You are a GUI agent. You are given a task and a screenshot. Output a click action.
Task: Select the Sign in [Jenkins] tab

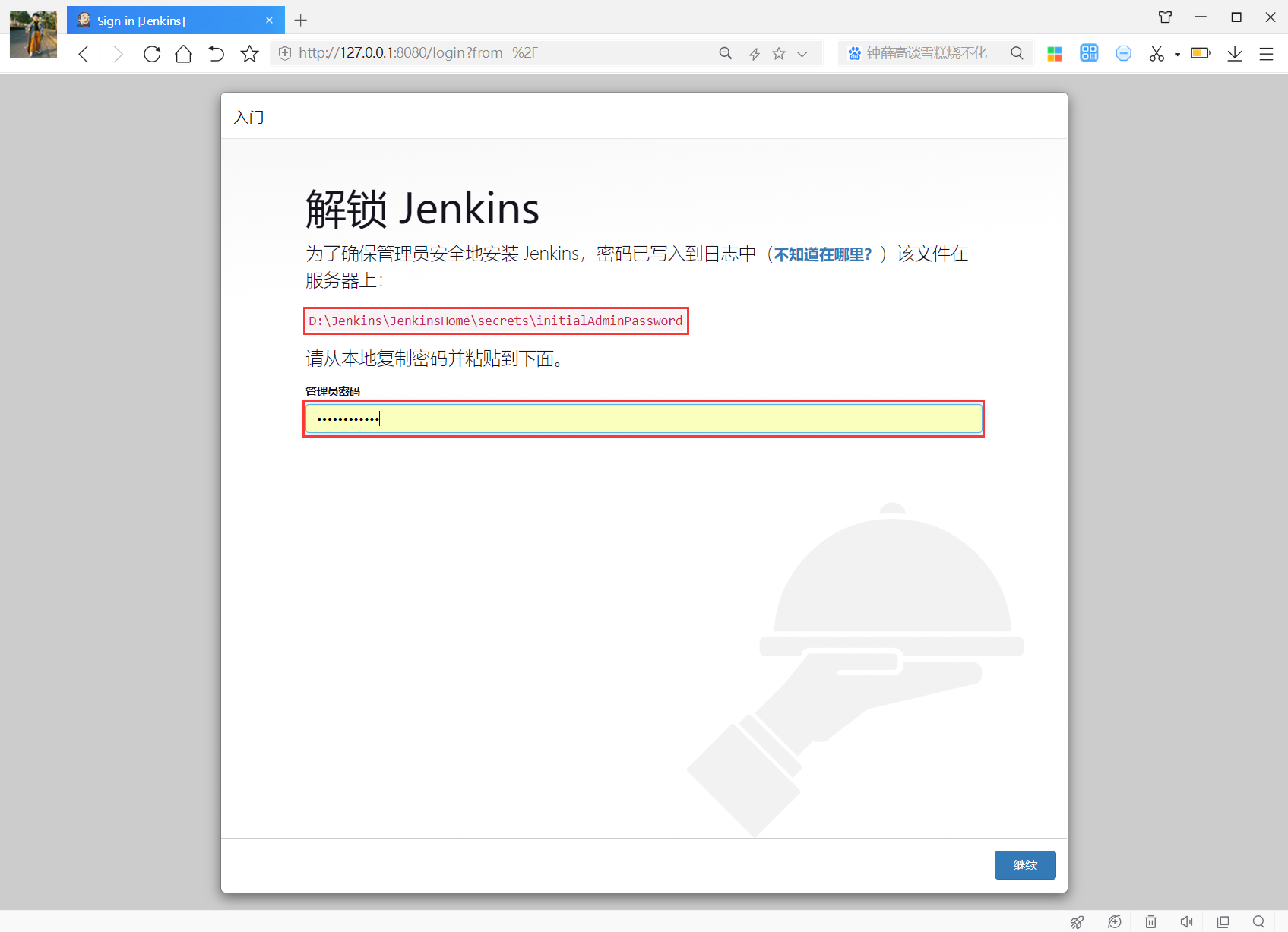[176, 21]
